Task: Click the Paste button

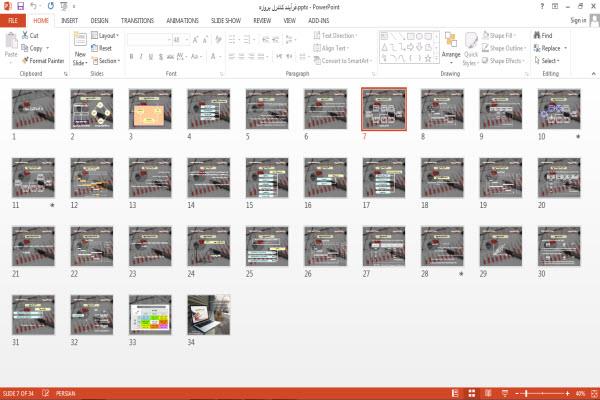Action: [x=11, y=45]
